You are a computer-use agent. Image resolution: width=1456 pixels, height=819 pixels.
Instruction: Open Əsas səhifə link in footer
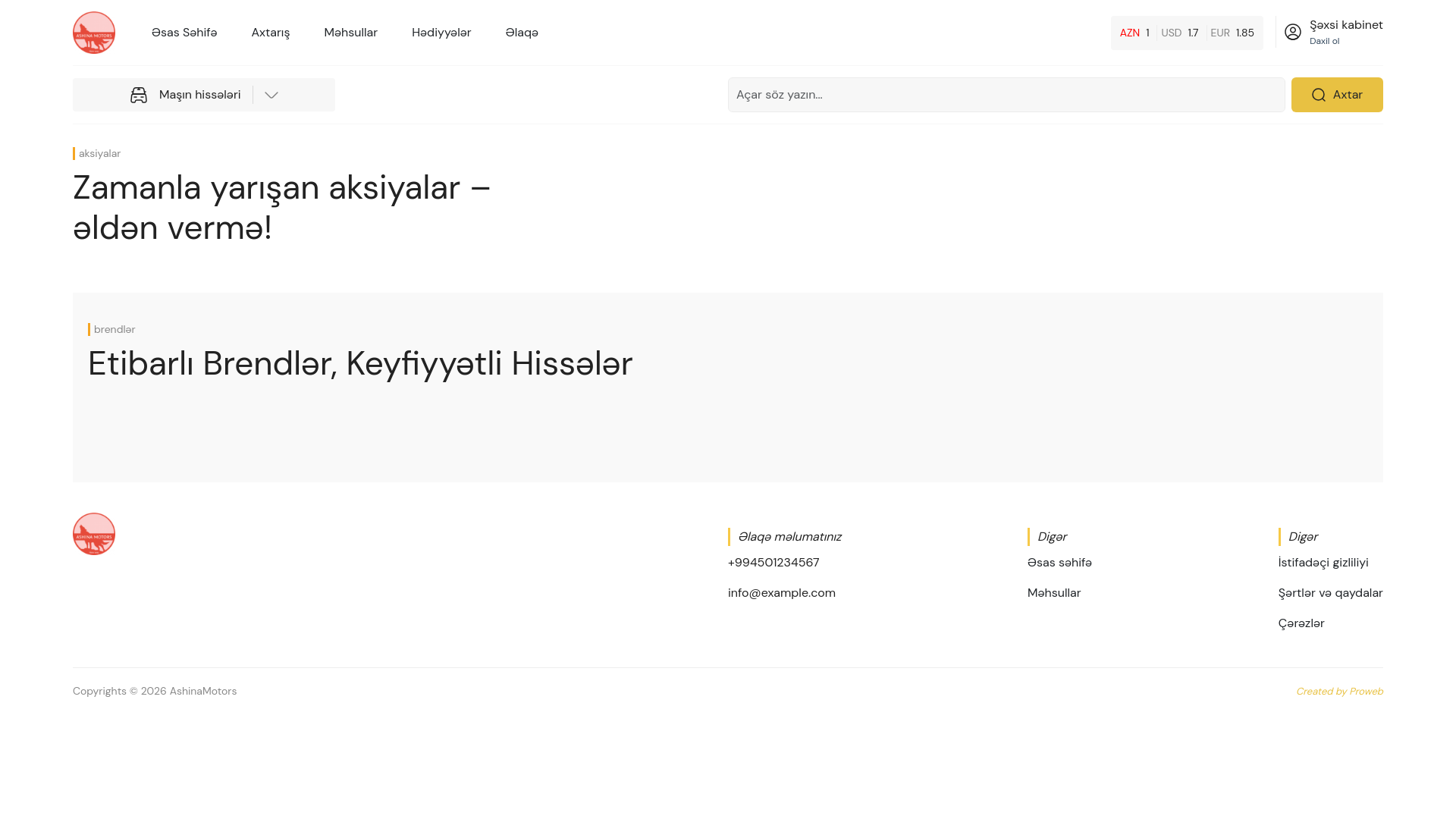[x=1059, y=563]
